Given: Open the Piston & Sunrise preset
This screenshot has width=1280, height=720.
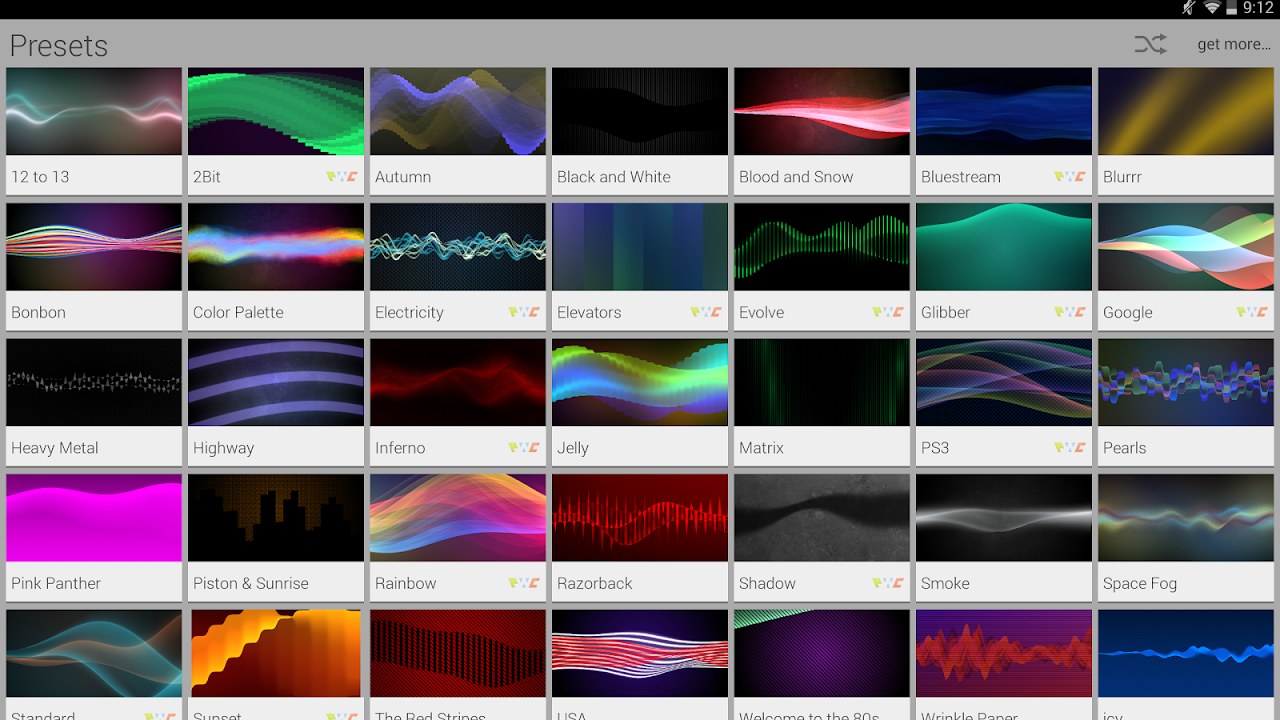Looking at the screenshot, I should (276, 518).
